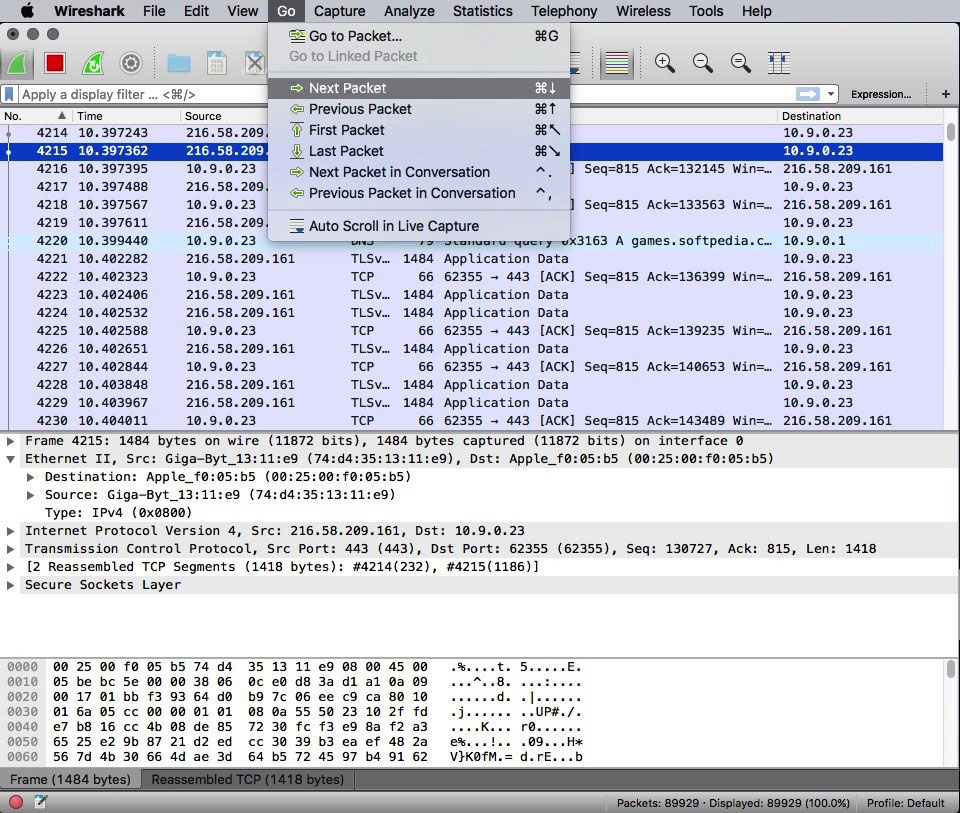Screen dimensions: 960x813
Task: Open the Telephony menu
Action: coord(564,11)
